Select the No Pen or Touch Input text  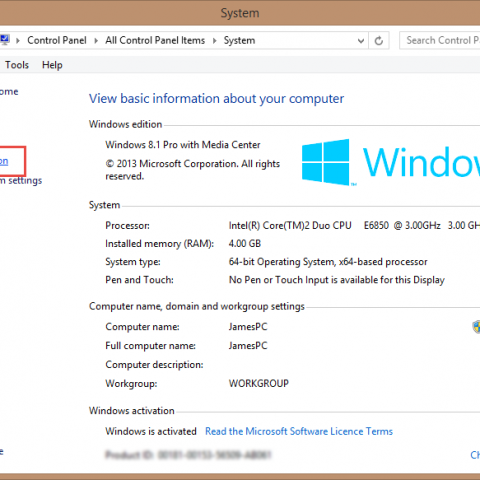(337, 280)
